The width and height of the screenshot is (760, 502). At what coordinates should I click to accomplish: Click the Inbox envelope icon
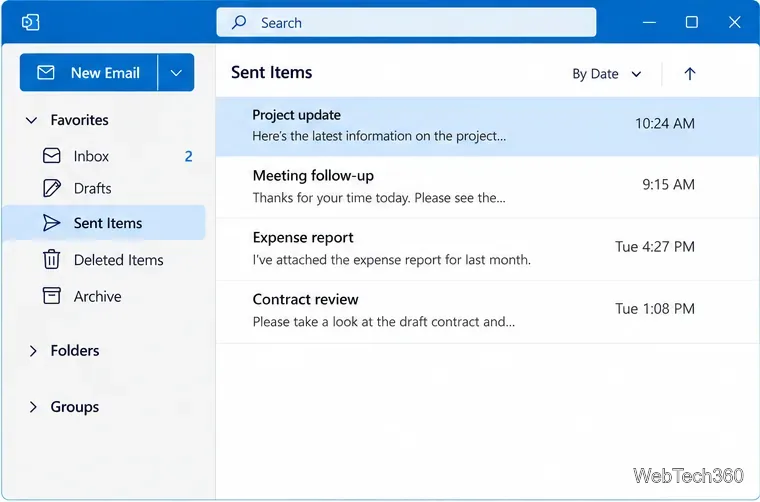coord(52,156)
